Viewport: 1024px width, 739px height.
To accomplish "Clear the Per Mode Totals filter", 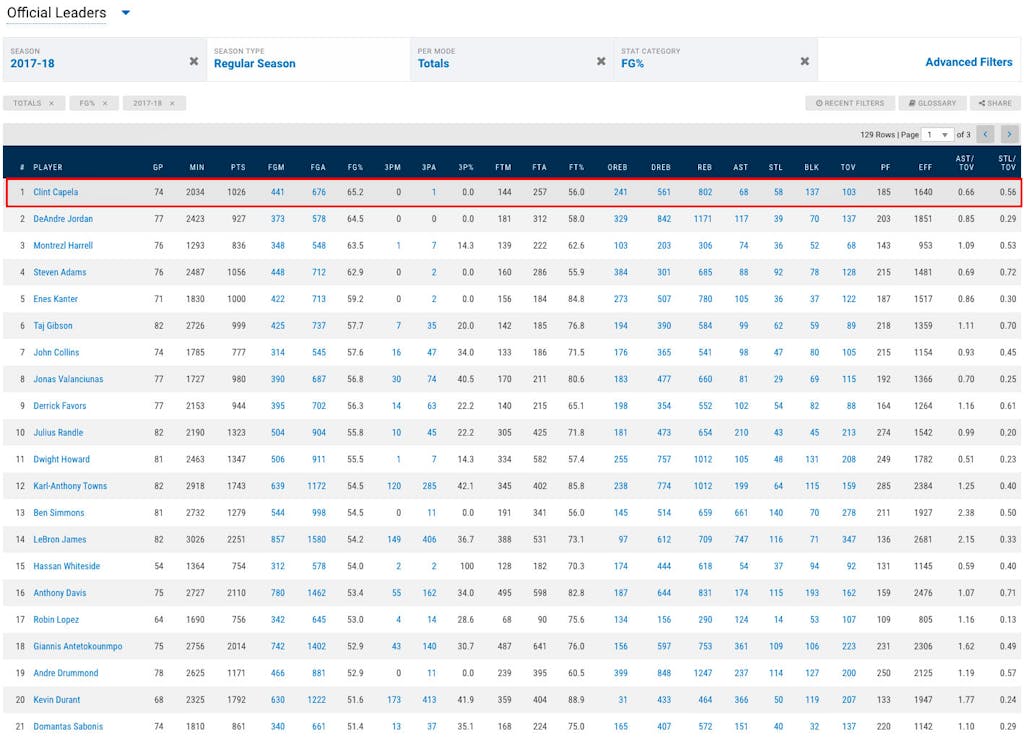I will coord(601,61).
